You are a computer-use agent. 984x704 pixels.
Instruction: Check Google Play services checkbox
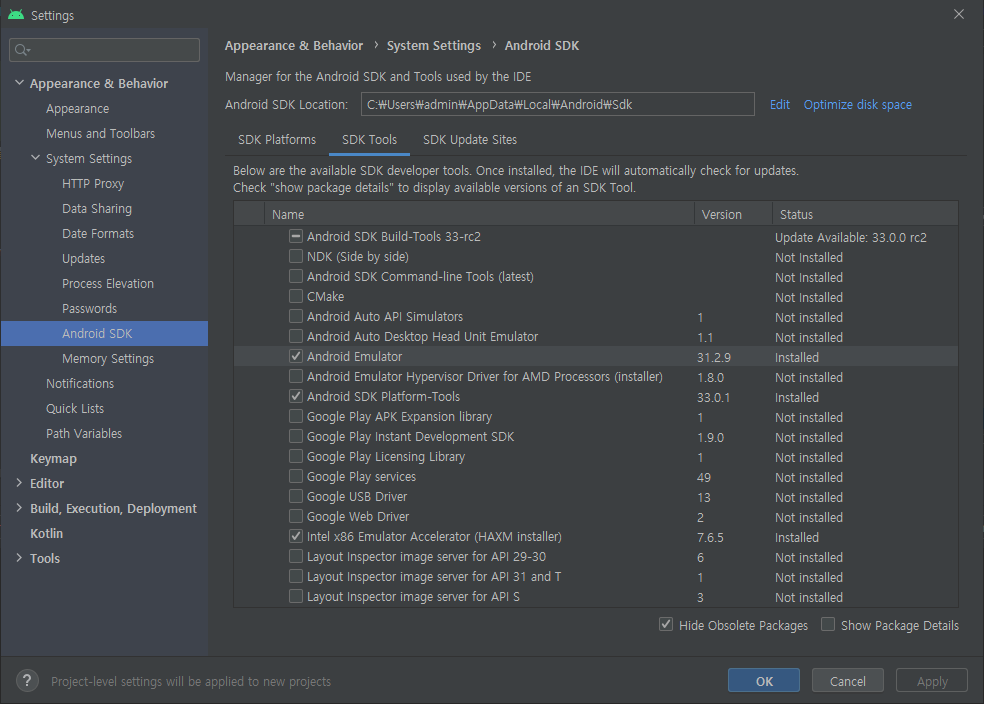(296, 476)
